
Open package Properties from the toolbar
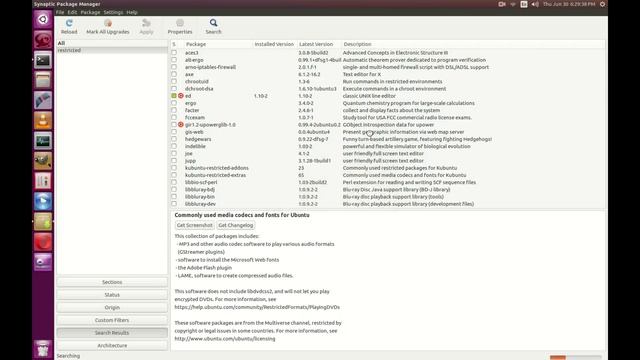coord(180,27)
